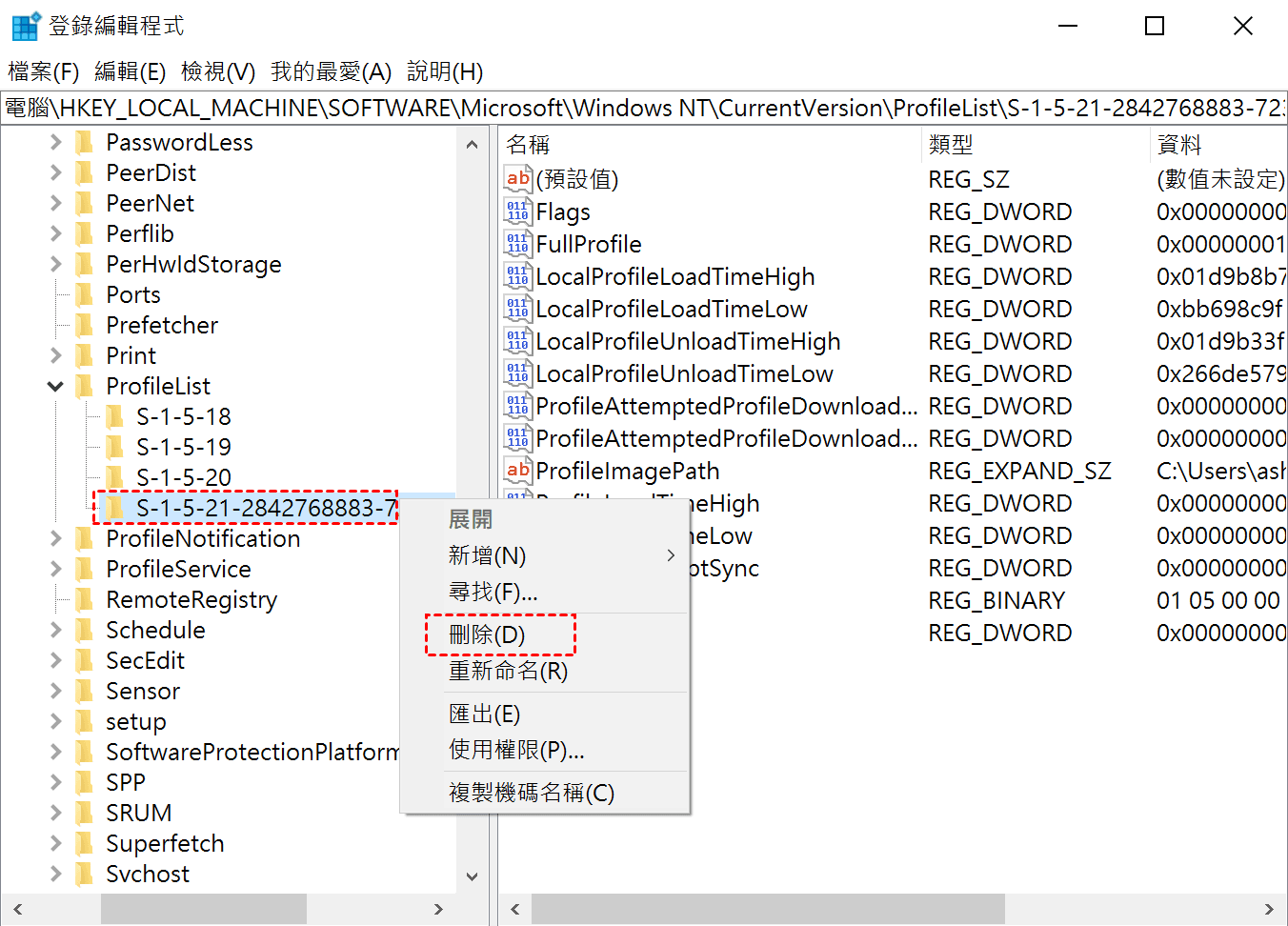Click the values pane scroll right arrow
The height and width of the screenshot is (926, 1288).
[1269, 909]
